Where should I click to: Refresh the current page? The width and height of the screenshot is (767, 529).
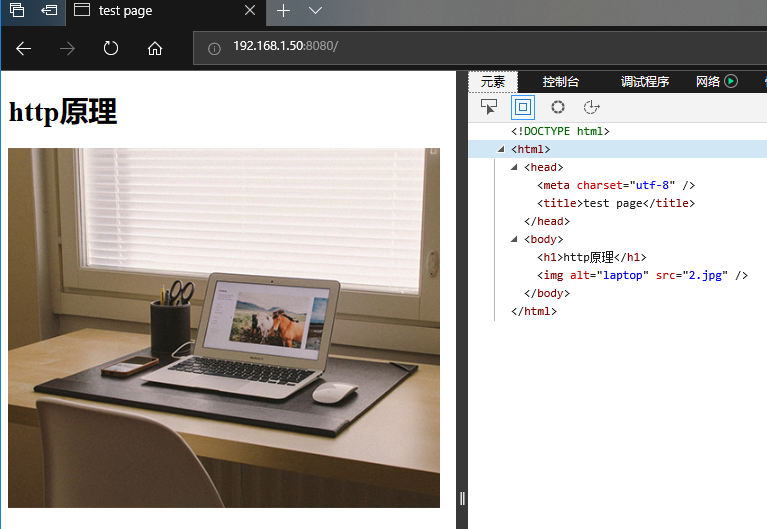pos(111,48)
